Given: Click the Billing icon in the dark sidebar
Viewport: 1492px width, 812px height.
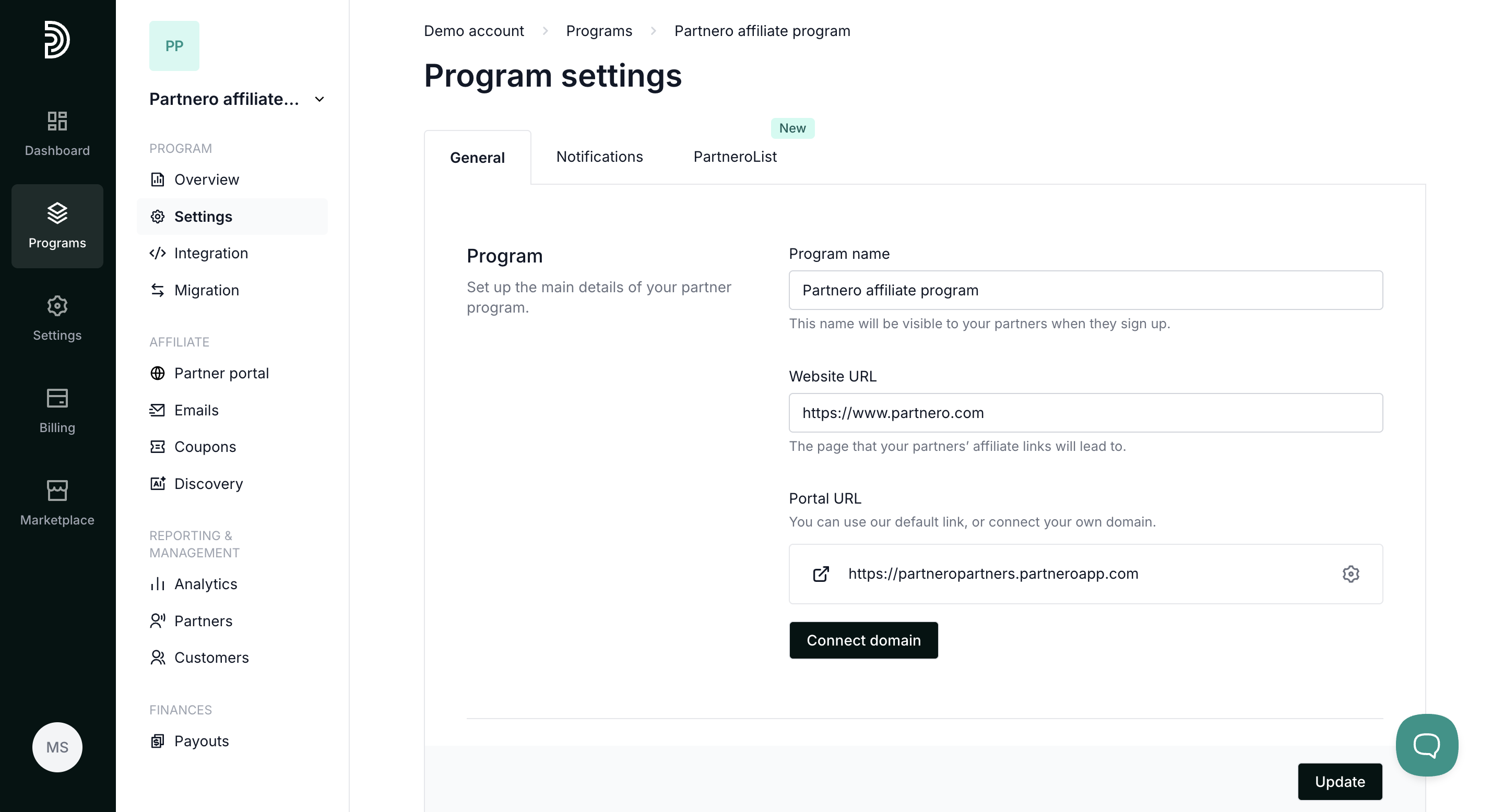Looking at the screenshot, I should (x=57, y=398).
